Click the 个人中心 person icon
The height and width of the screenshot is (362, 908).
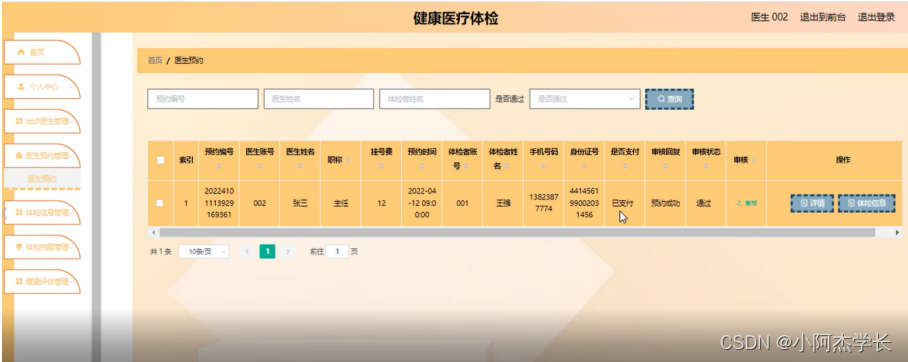(x=21, y=87)
